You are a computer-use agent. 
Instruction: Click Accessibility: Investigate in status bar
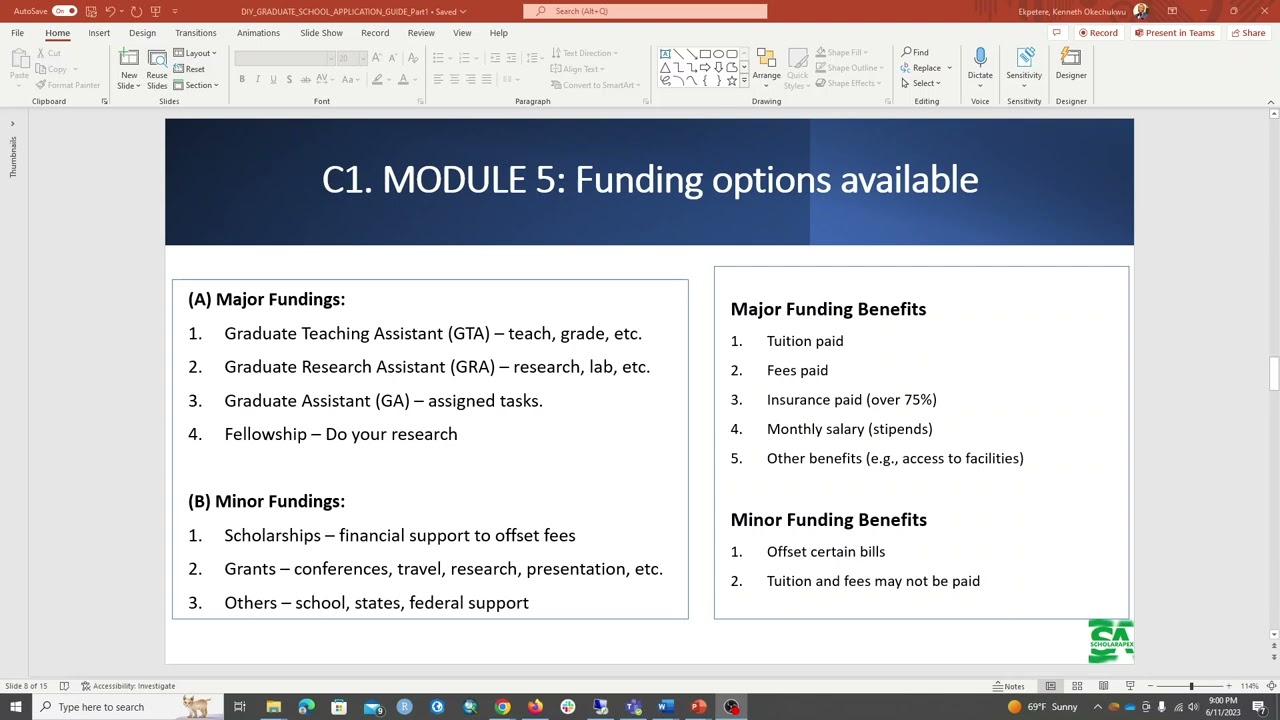pos(128,686)
